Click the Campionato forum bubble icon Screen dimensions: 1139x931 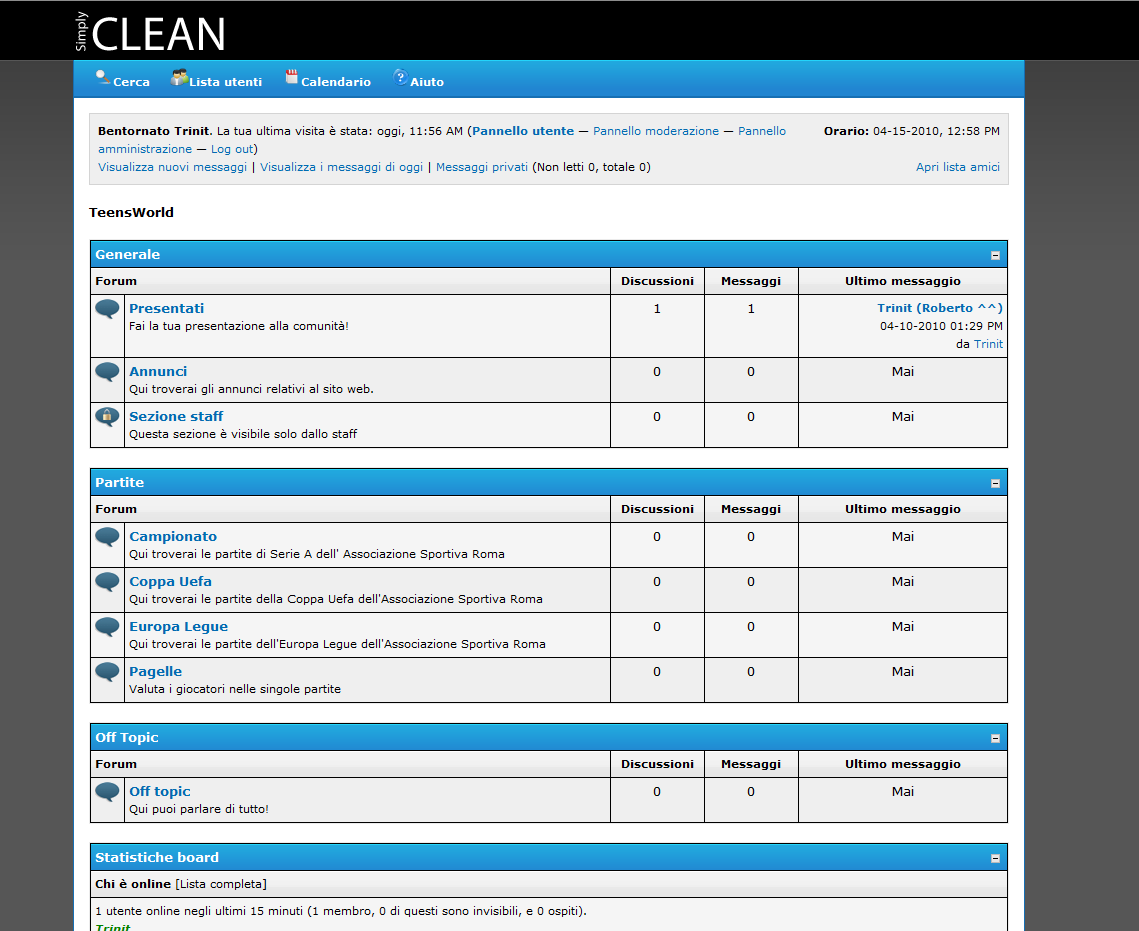pyautogui.click(x=107, y=537)
